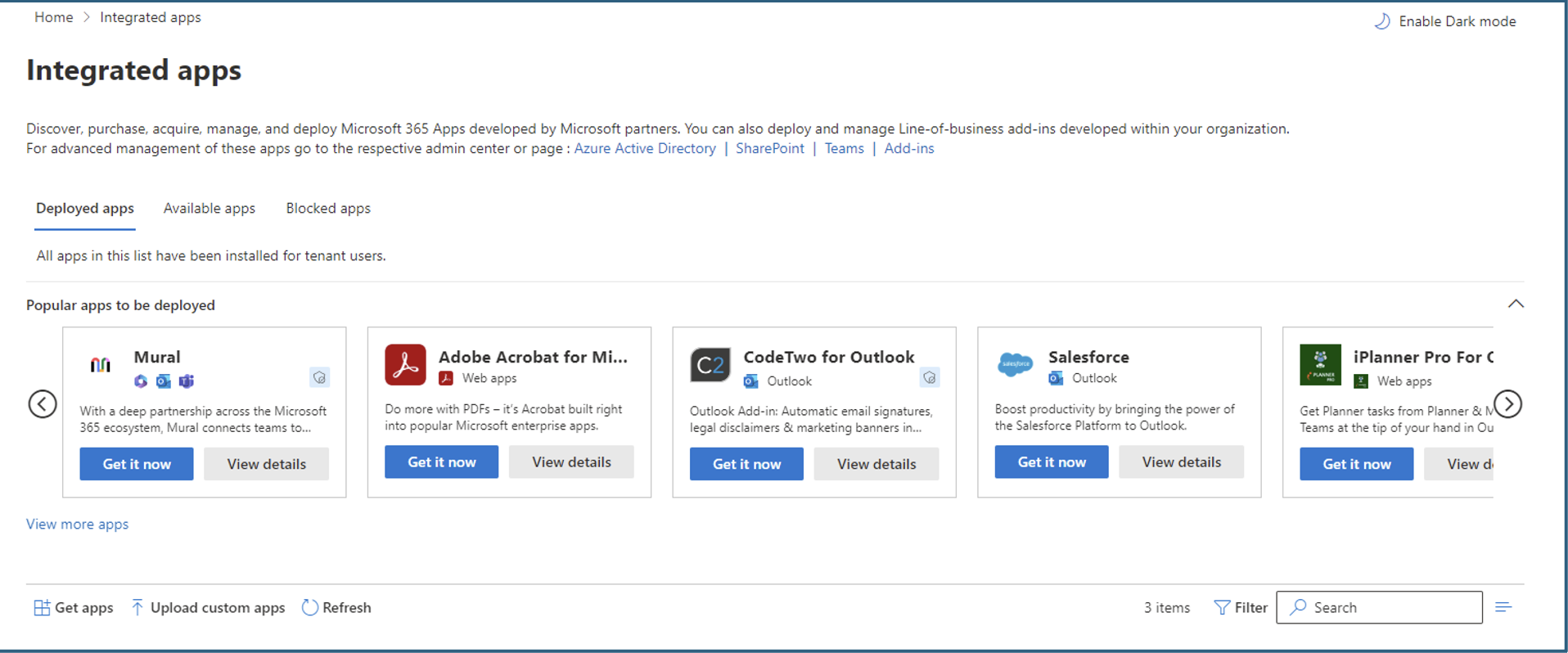Image resolution: width=1568 pixels, height=653 pixels.
Task: Click the CodeTwo C2 app icon
Action: tap(710, 365)
